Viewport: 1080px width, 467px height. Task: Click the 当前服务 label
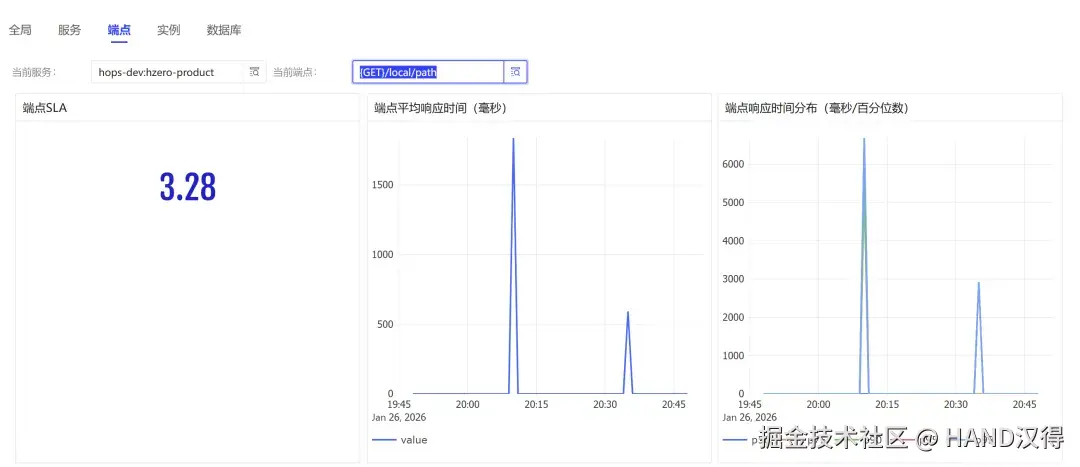34,72
